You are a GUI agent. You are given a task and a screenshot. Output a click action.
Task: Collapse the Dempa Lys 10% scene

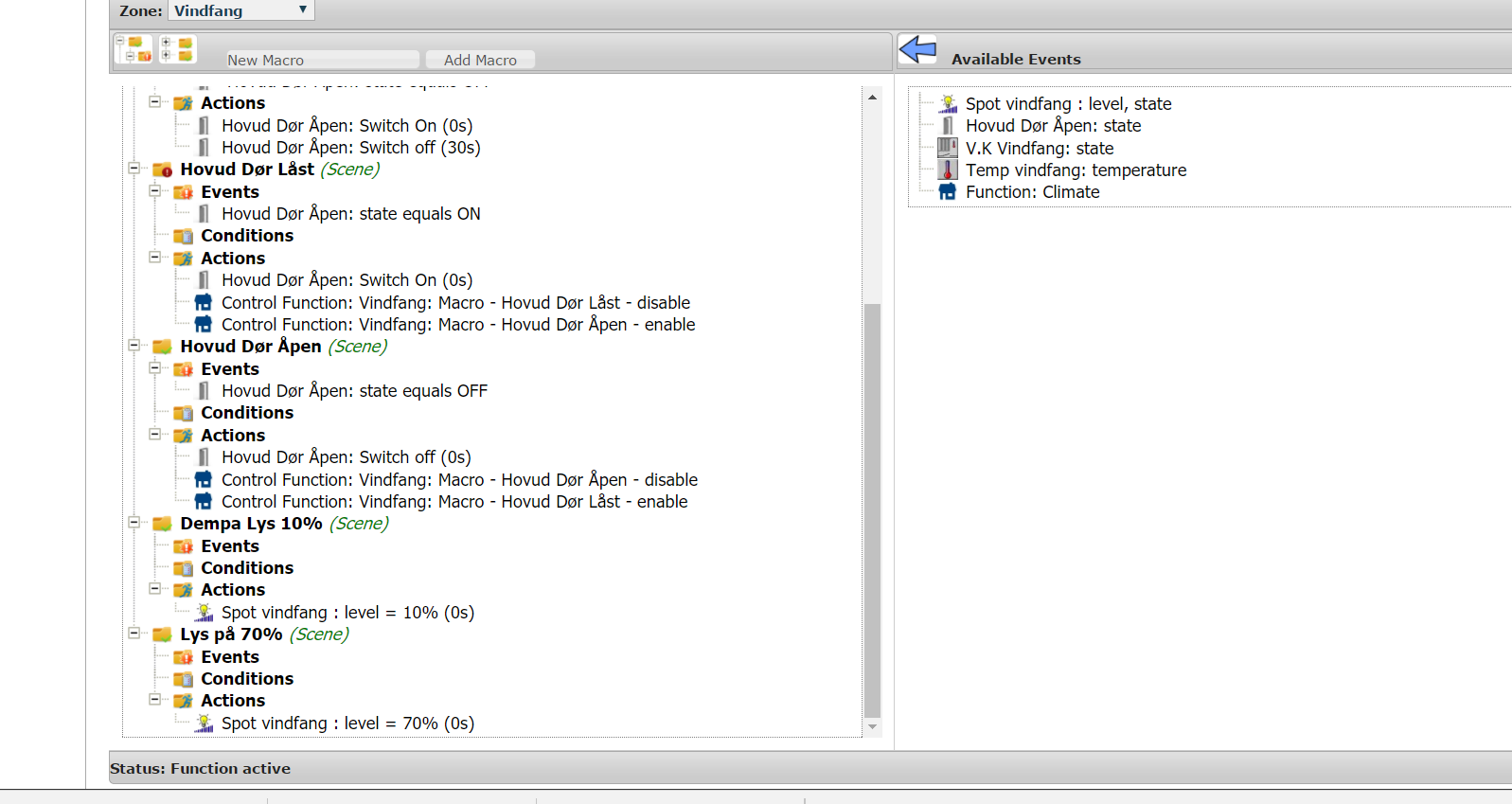[x=134, y=523]
